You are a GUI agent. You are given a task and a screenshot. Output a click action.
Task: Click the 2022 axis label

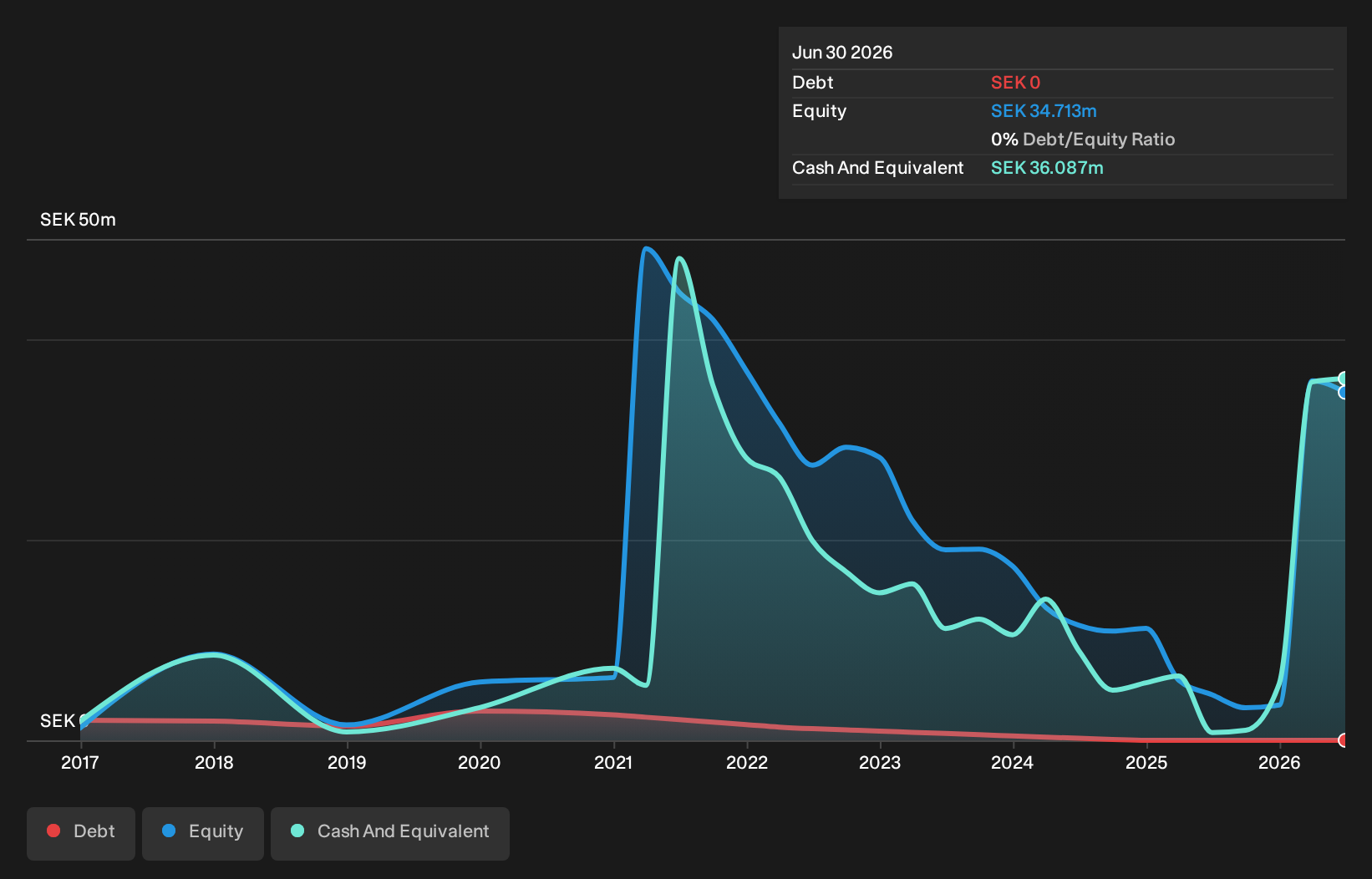click(747, 762)
